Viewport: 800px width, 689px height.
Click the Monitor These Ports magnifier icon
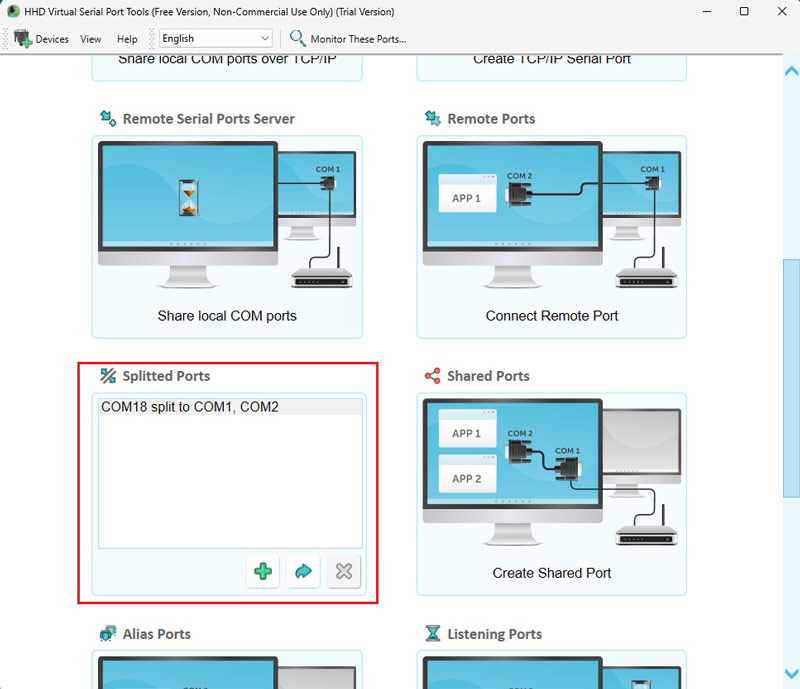click(x=298, y=39)
